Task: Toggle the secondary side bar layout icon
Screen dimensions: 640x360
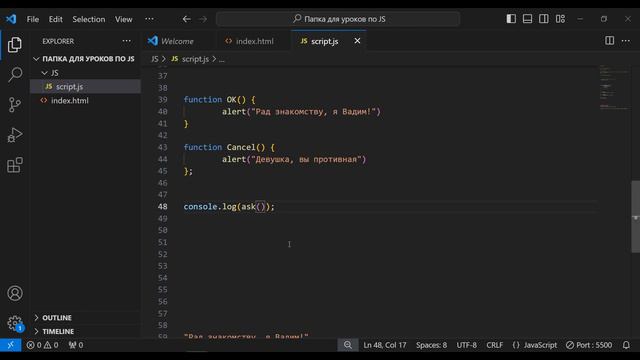Action: click(544, 19)
